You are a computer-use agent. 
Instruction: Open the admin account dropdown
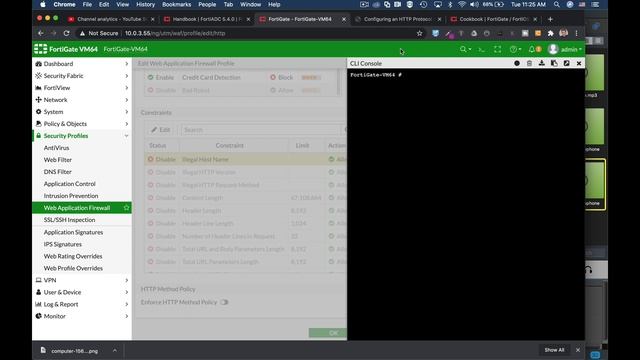(x=571, y=49)
